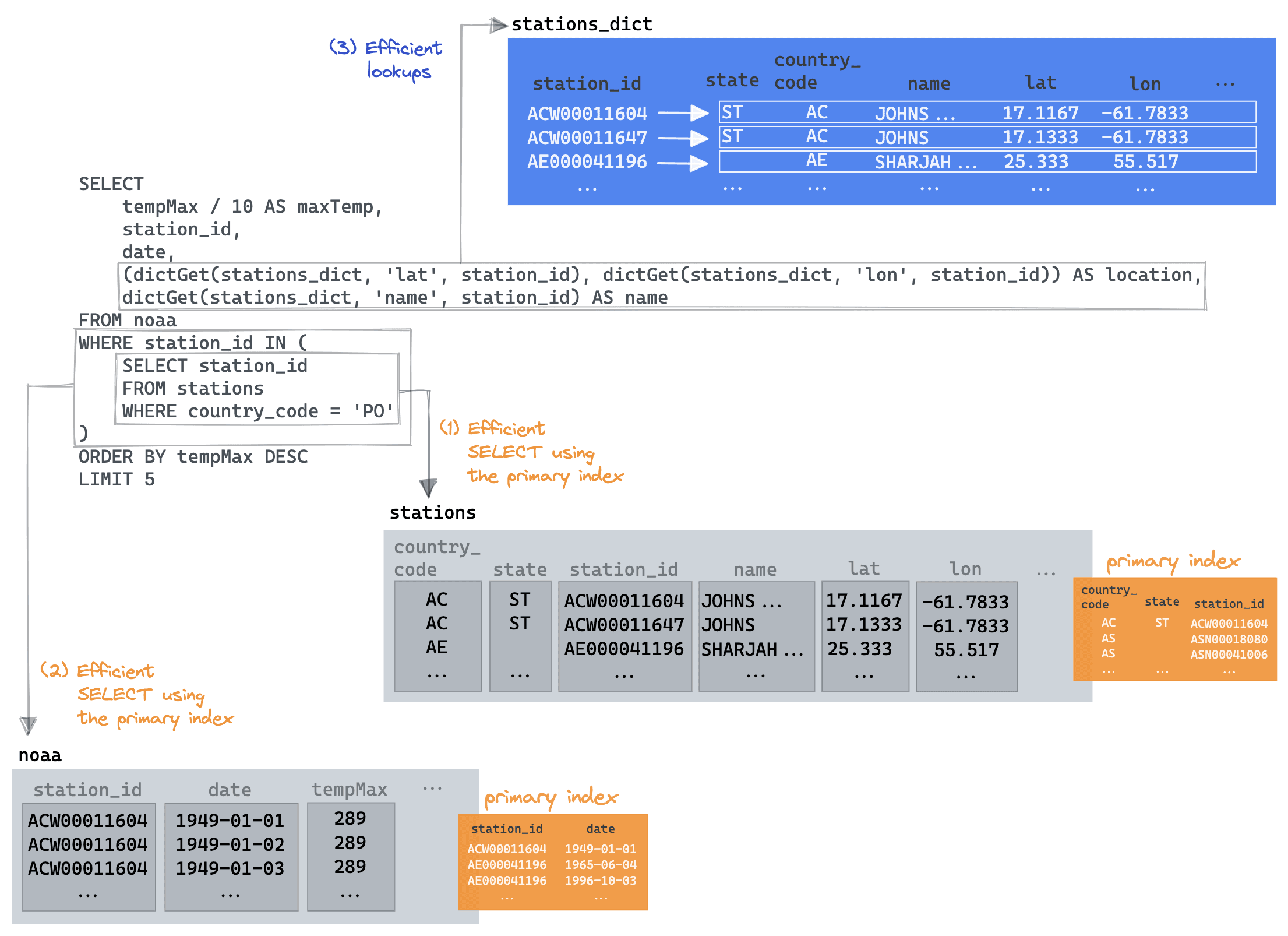Screen dimensions: 1288x936
Task: Click 'ACW00011647' key in the blue stations_dict table
Action: (587, 138)
